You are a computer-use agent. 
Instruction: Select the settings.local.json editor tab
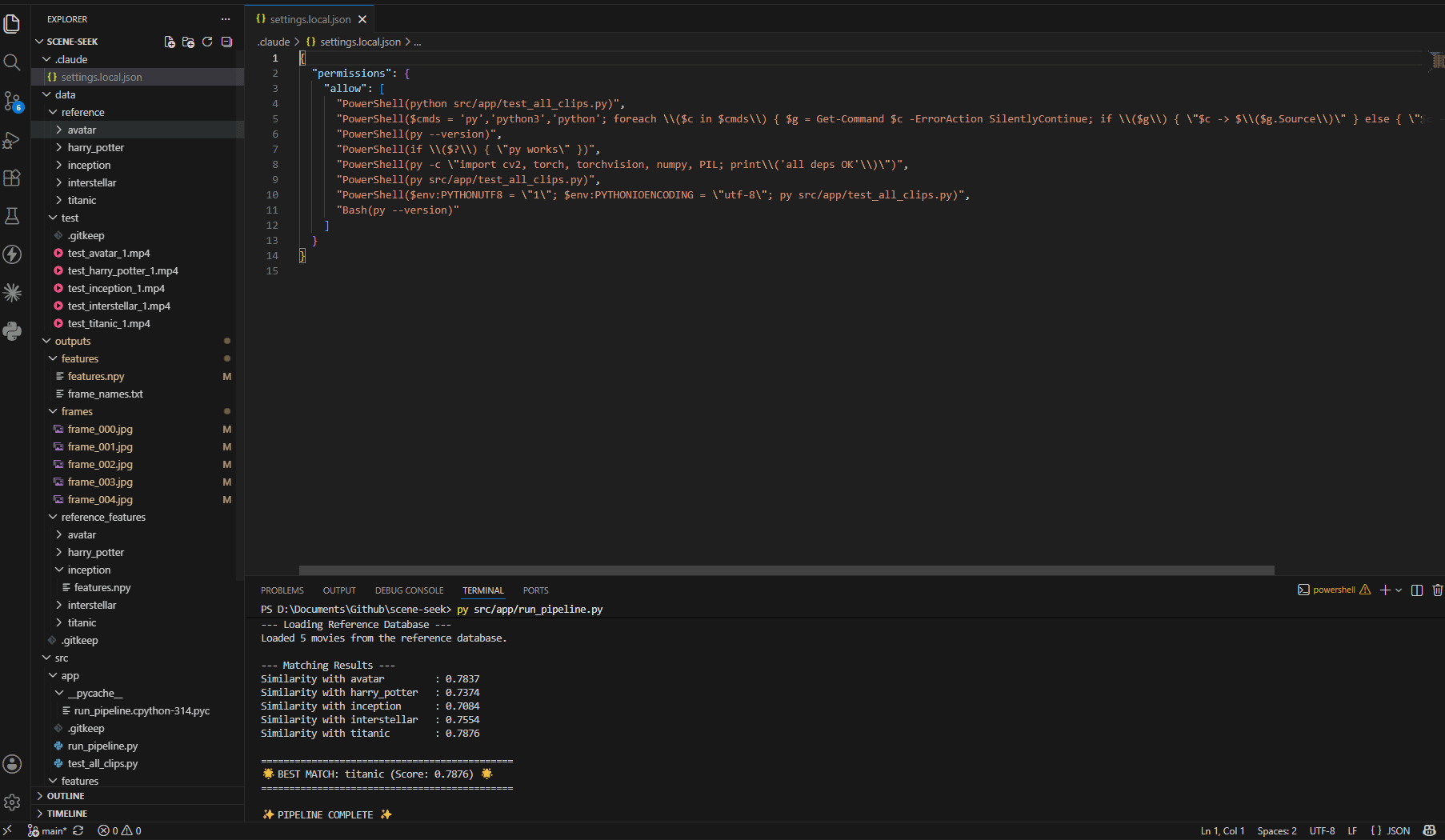pyautogui.click(x=309, y=19)
